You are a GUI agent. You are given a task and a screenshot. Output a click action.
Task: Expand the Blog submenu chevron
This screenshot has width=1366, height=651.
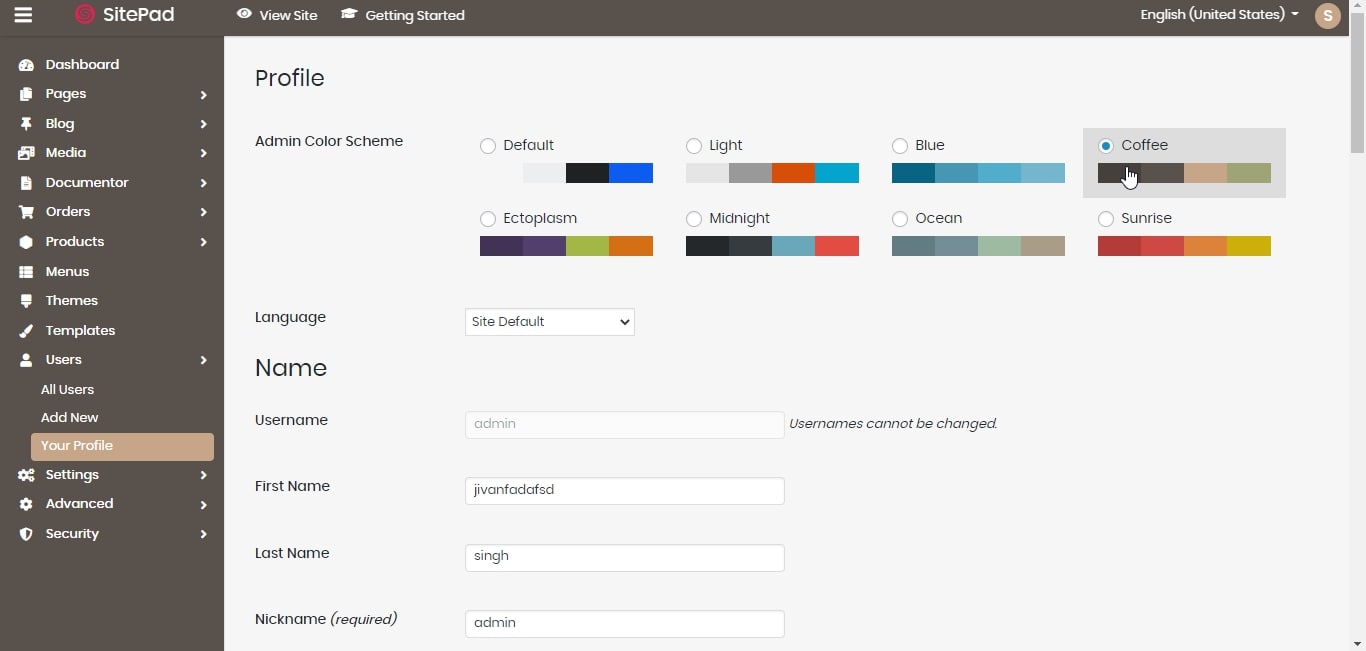tap(203, 124)
